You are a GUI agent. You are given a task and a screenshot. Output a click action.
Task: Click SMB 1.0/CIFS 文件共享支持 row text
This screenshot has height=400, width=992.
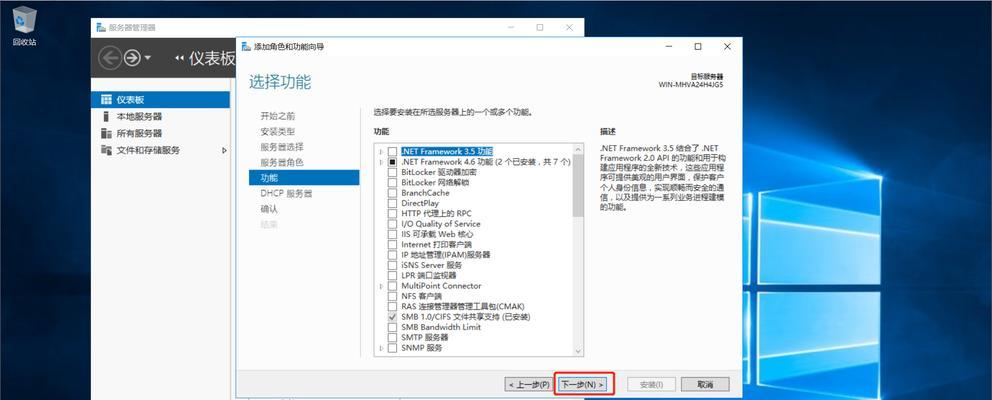466,316
